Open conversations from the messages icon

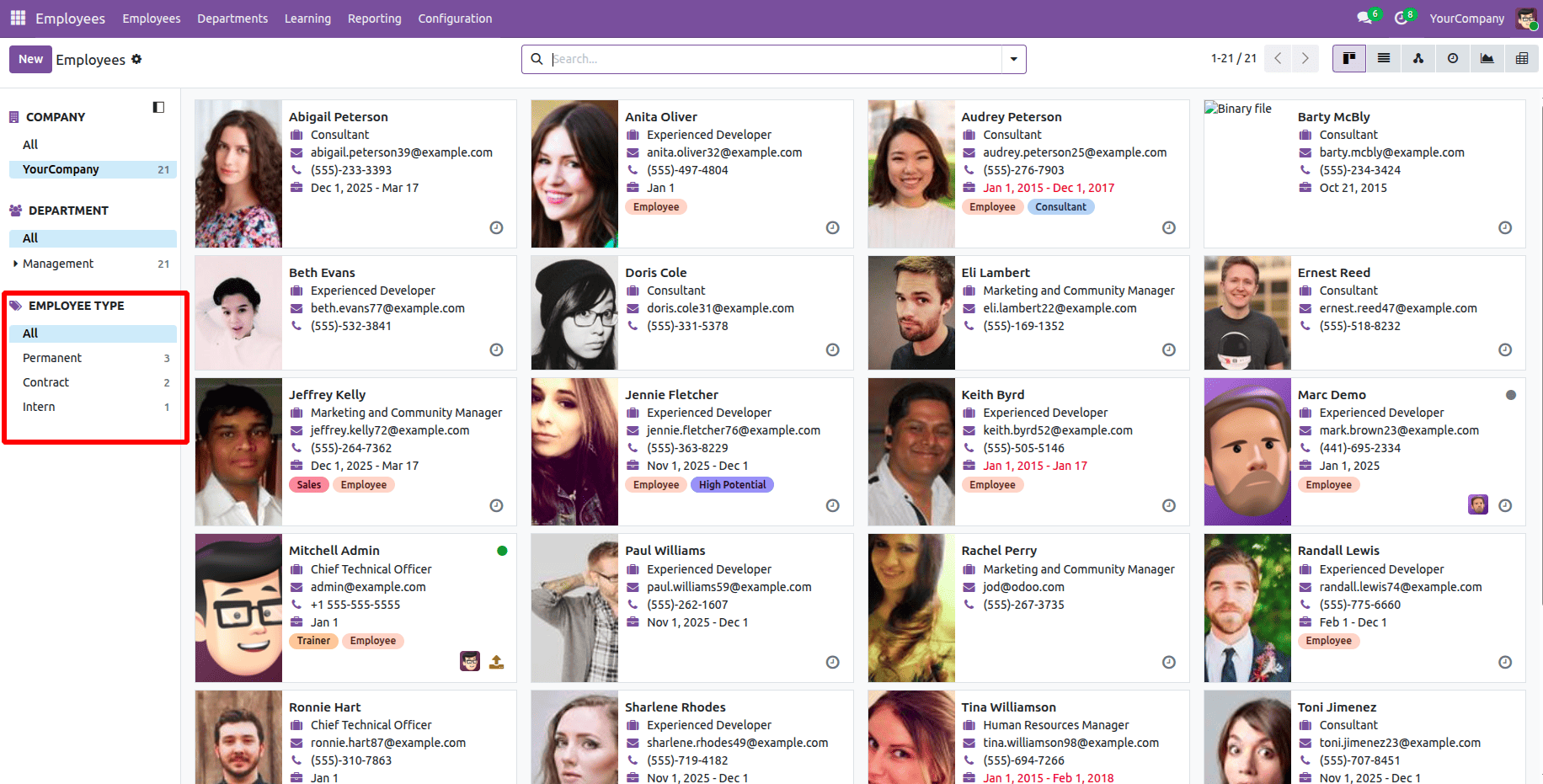1364,17
